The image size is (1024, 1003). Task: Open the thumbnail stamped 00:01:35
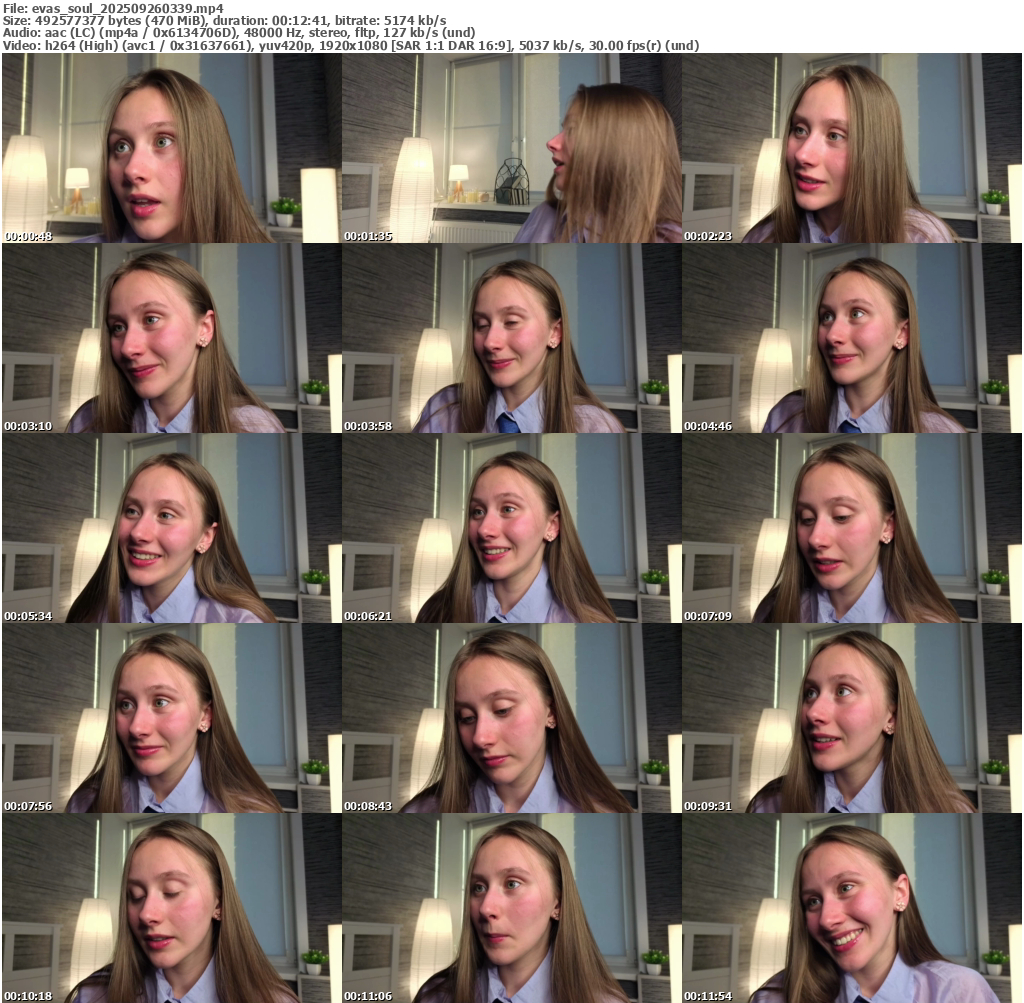512,148
